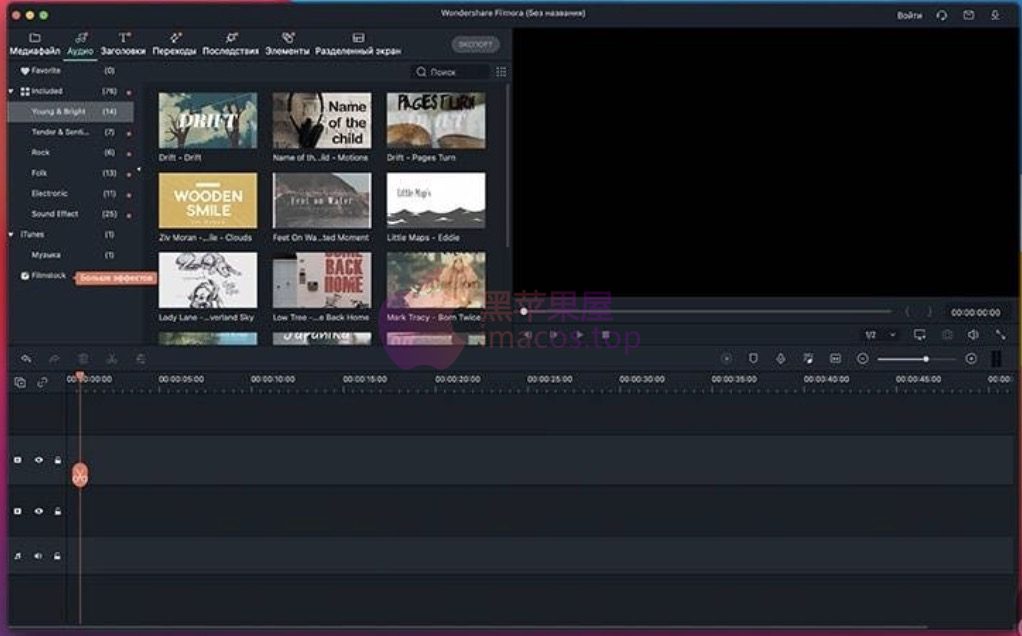The width and height of the screenshot is (1022, 636).
Task: Zoom in timeline with plus icon
Action: pyautogui.click(x=971, y=359)
